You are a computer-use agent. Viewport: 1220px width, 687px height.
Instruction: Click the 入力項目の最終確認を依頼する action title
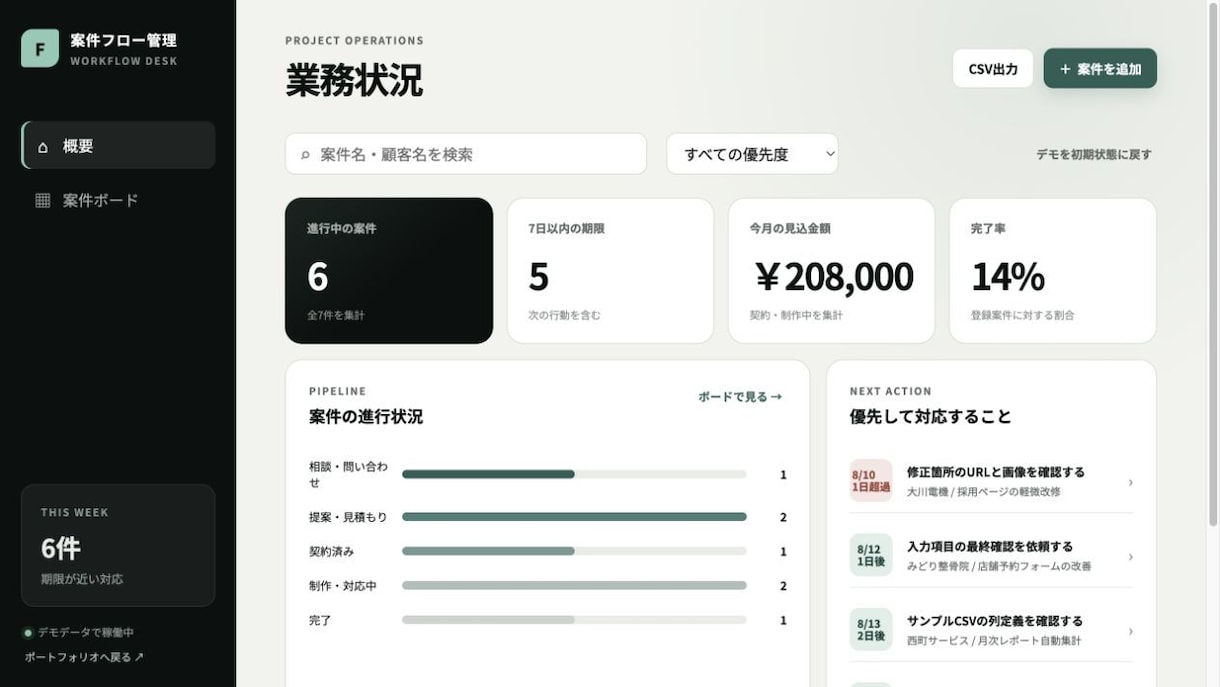point(990,547)
